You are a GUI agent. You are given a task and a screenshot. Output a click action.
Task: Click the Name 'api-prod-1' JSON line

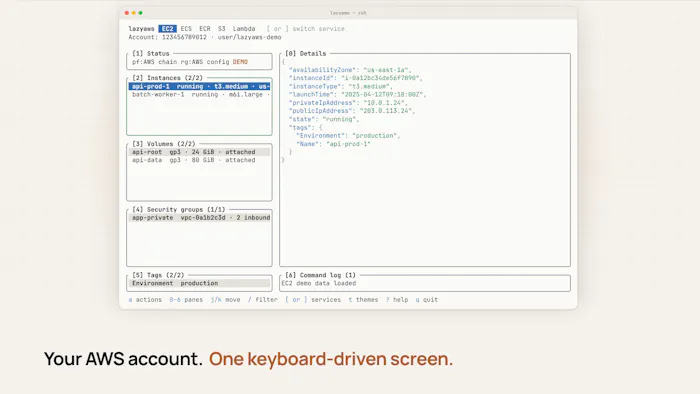[333, 144]
